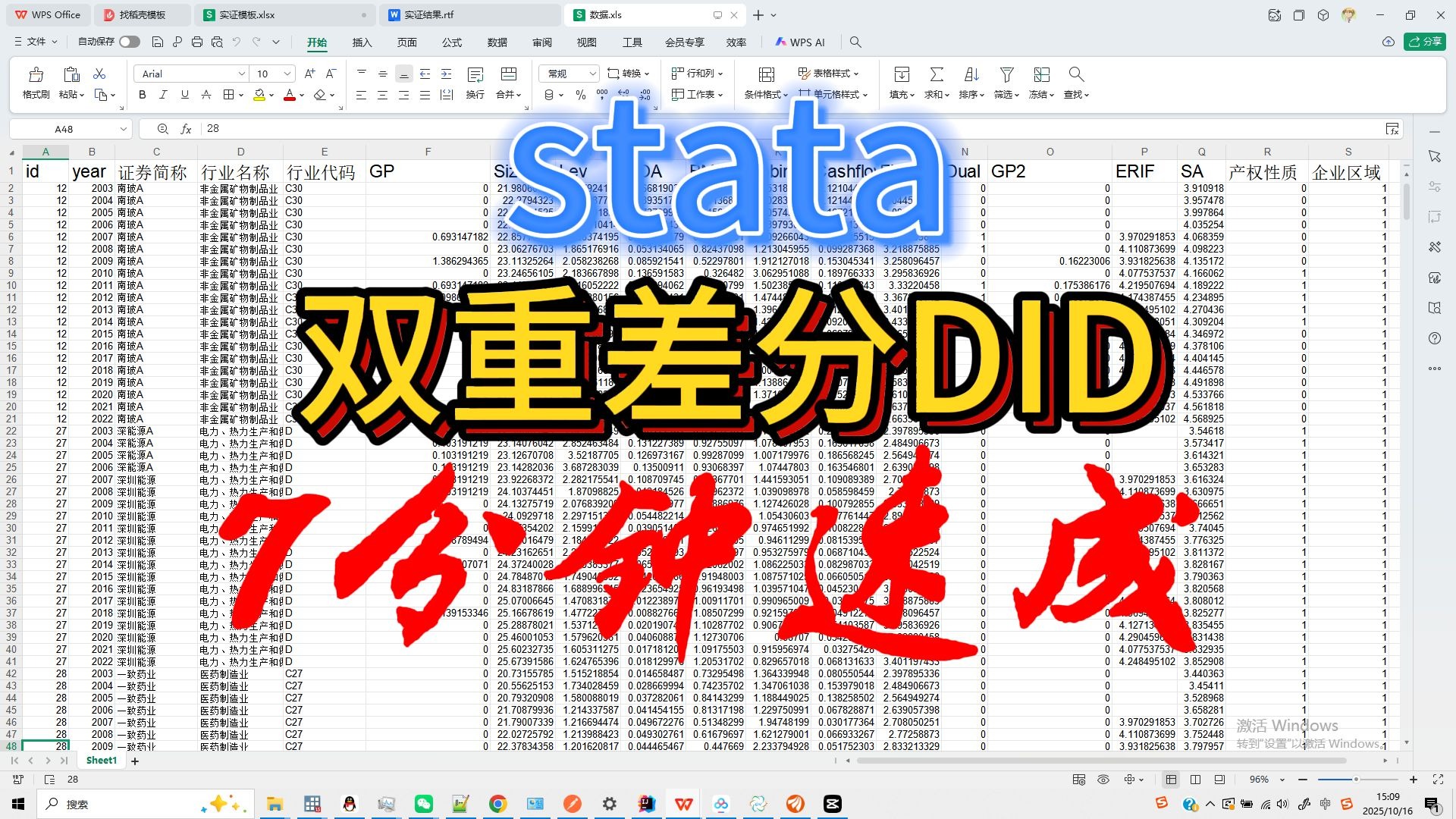Image resolution: width=1456 pixels, height=819 pixels.
Task: Select the Format Painter (格式刷) tool
Action: click(35, 82)
